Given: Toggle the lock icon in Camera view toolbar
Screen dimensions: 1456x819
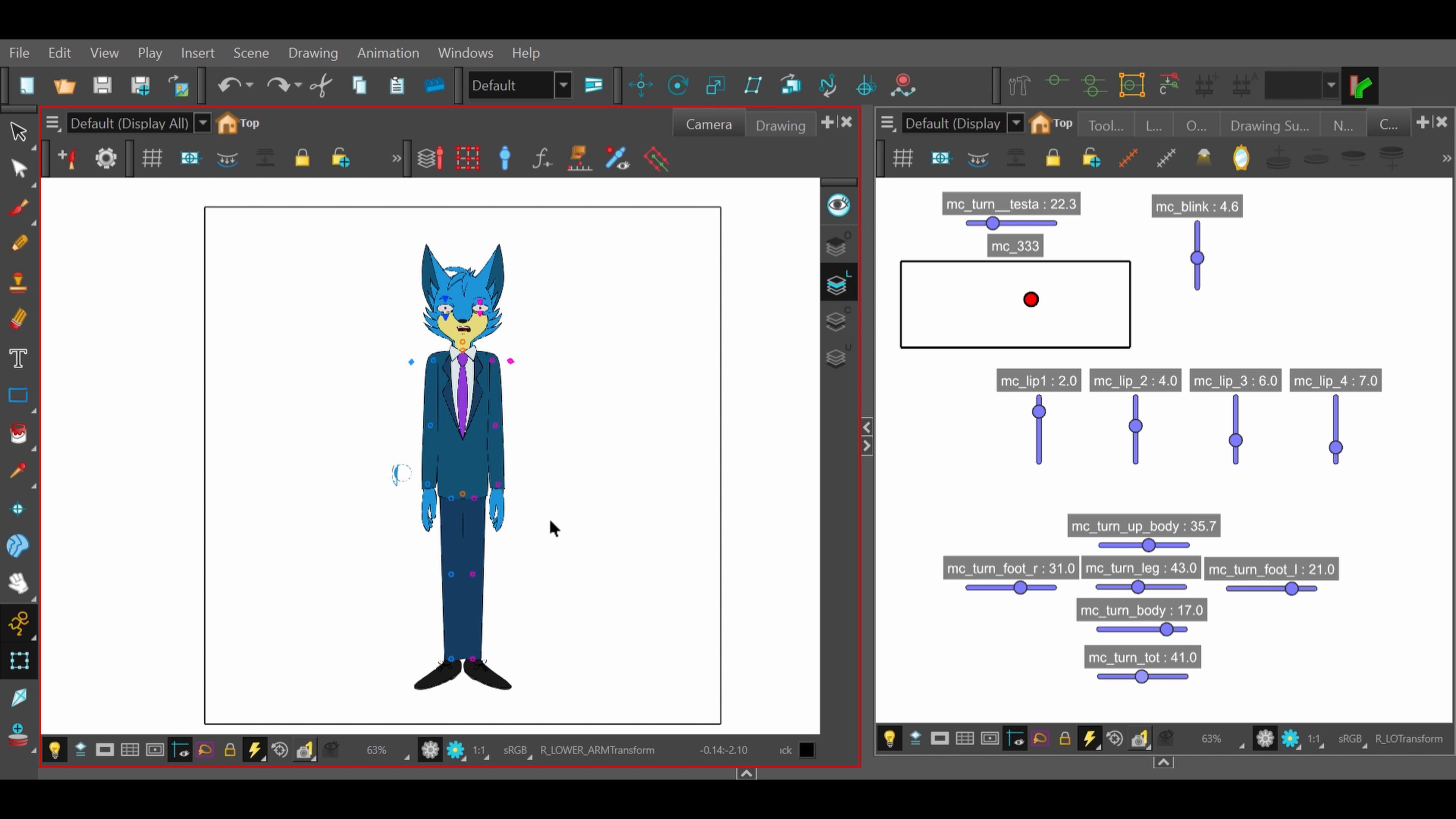Looking at the screenshot, I should coord(303,158).
